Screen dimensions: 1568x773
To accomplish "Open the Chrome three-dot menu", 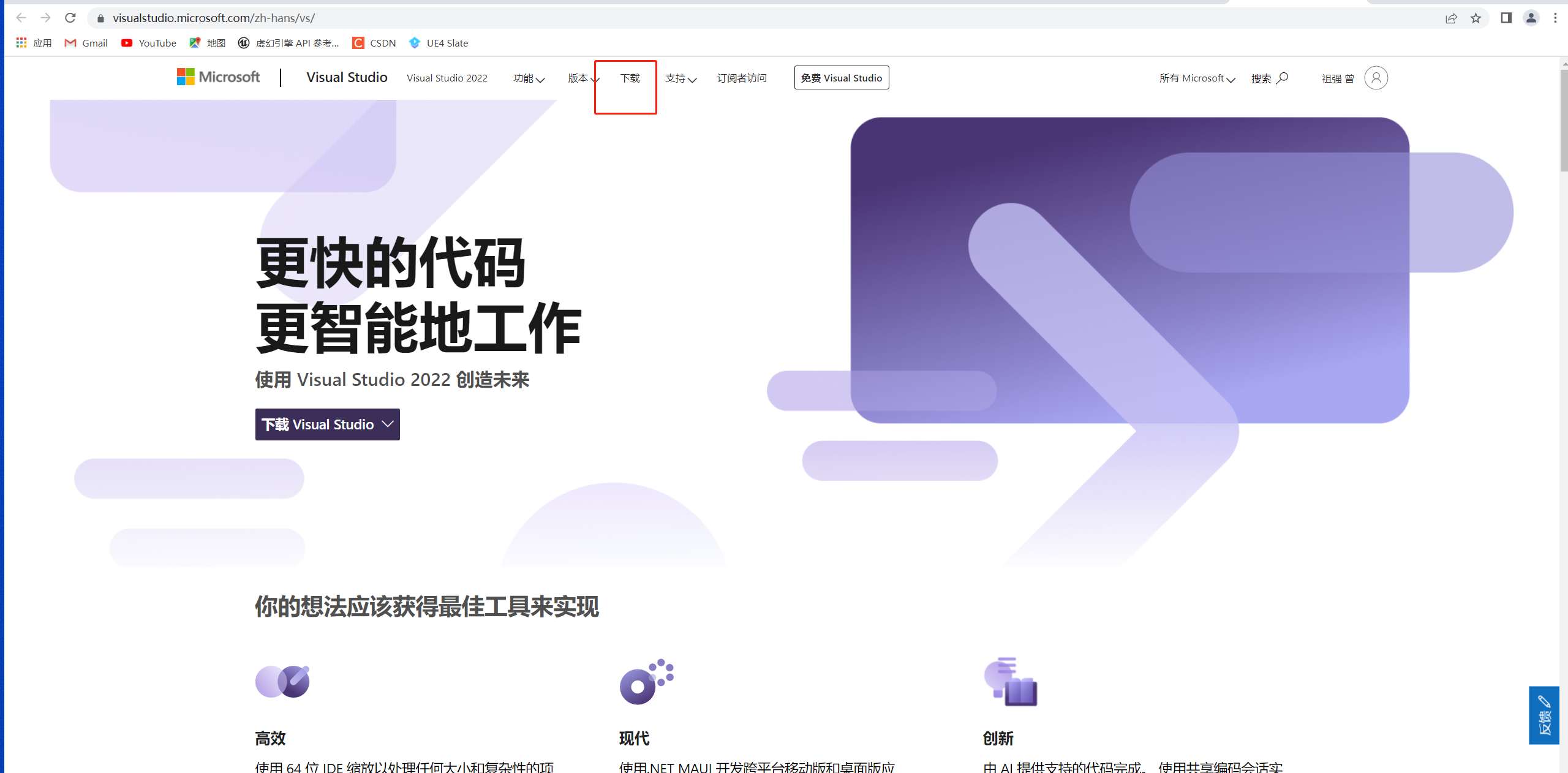I will 1555,18.
